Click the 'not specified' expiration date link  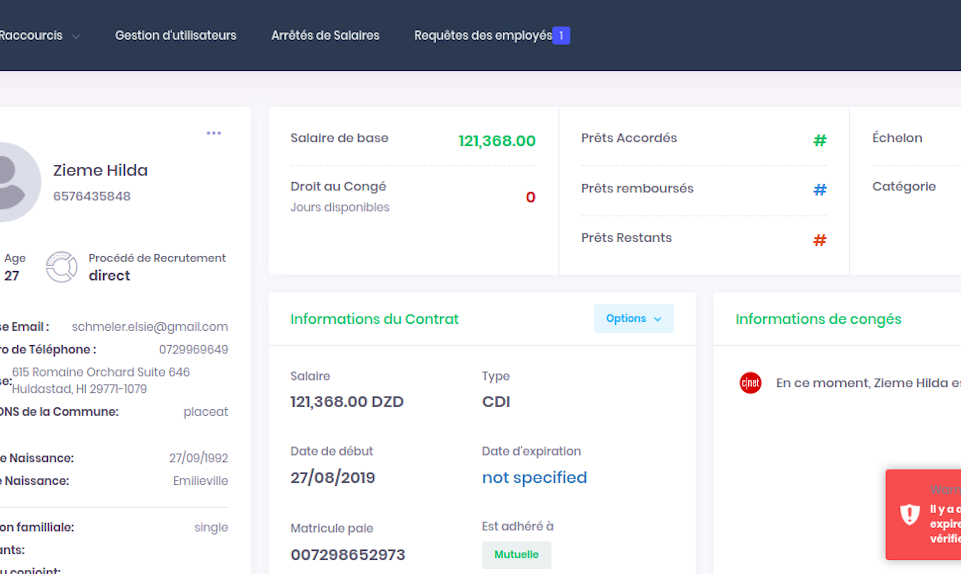(x=534, y=478)
